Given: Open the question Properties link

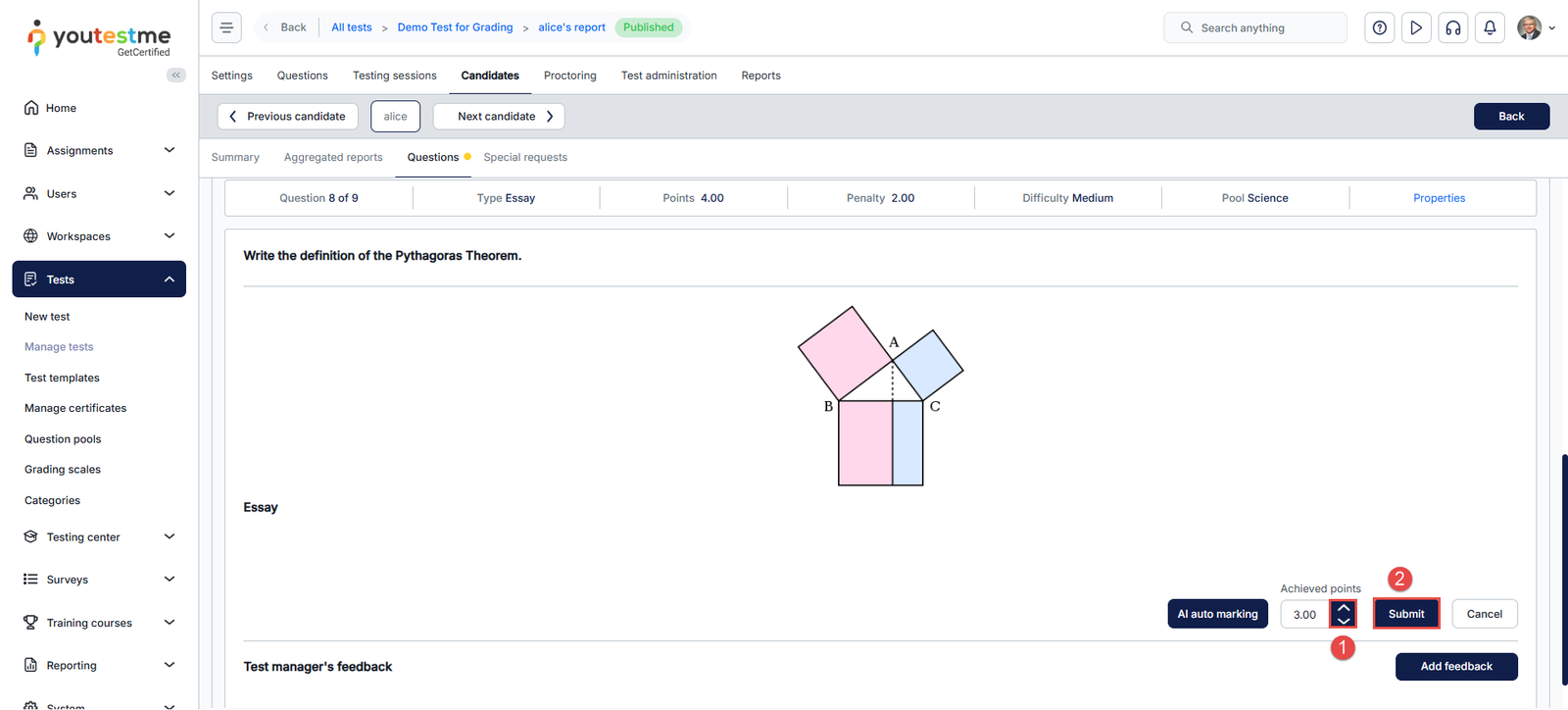Looking at the screenshot, I should coord(1439,198).
